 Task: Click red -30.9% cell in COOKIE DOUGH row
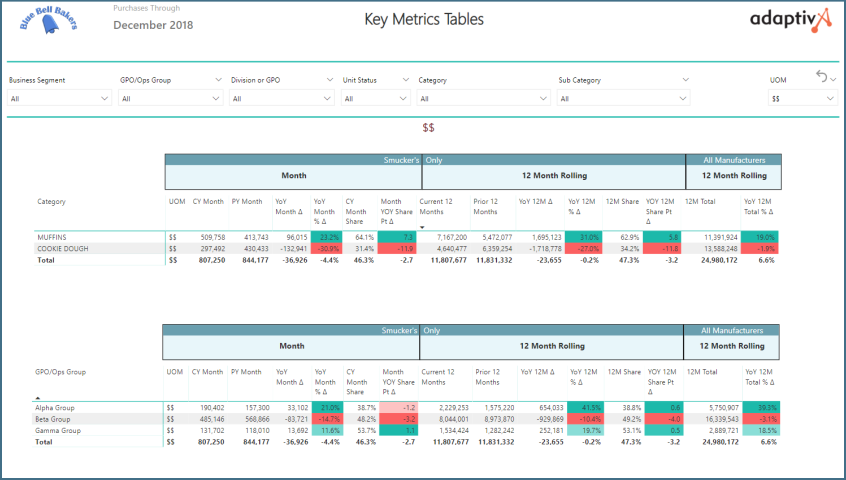[x=325, y=248]
